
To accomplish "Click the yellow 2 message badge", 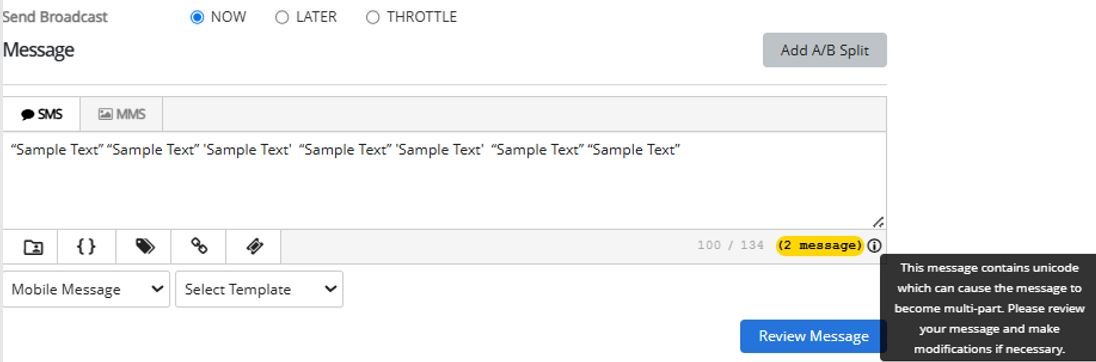I will pyautogui.click(x=820, y=245).
